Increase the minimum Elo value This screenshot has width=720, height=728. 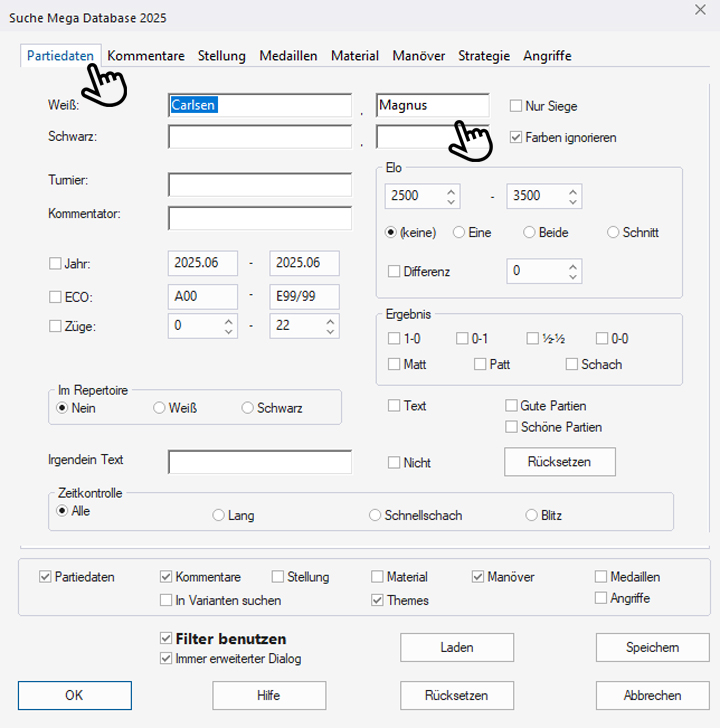click(451, 191)
